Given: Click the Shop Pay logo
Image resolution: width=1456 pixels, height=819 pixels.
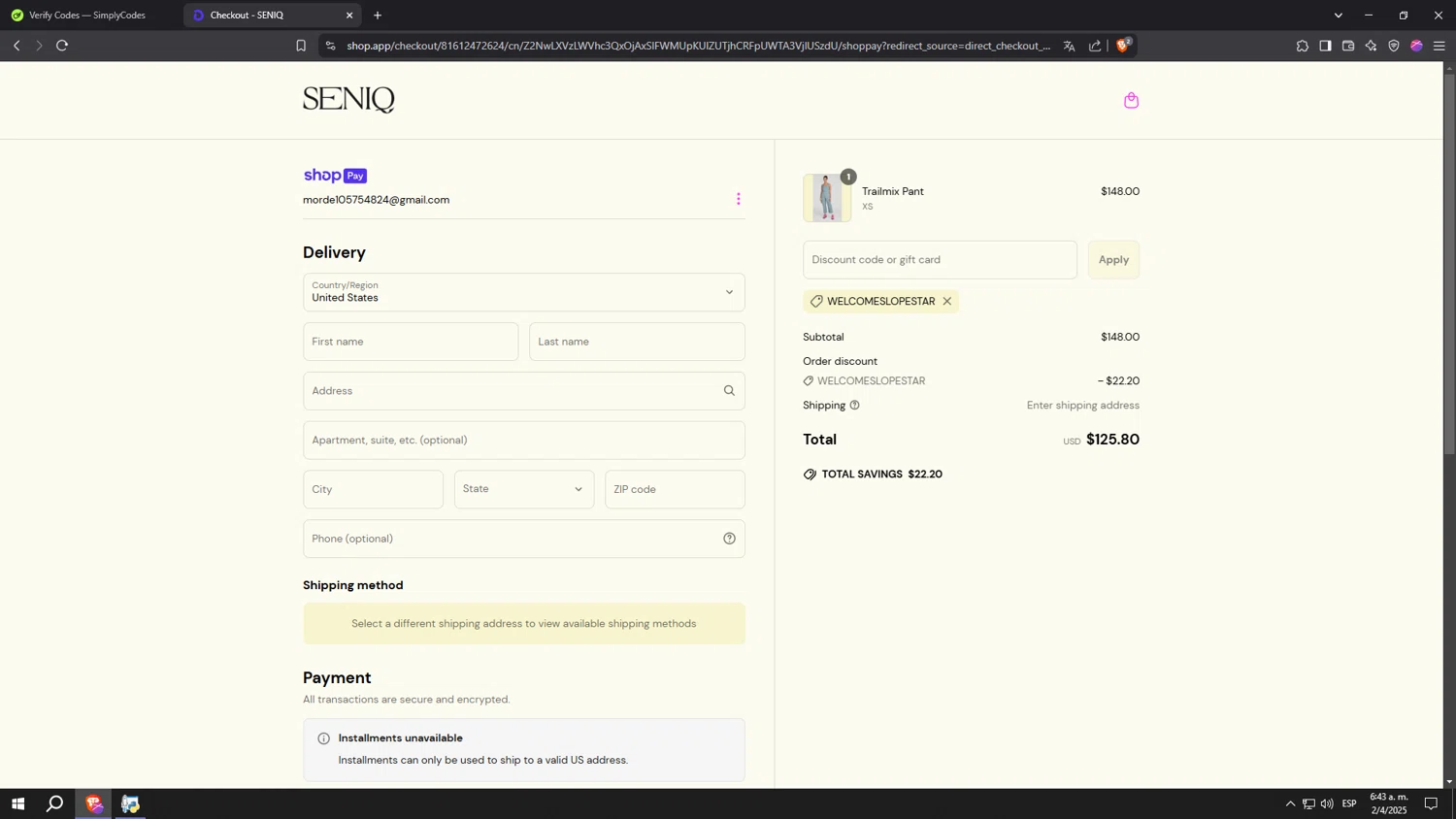Looking at the screenshot, I should [335, 176].
